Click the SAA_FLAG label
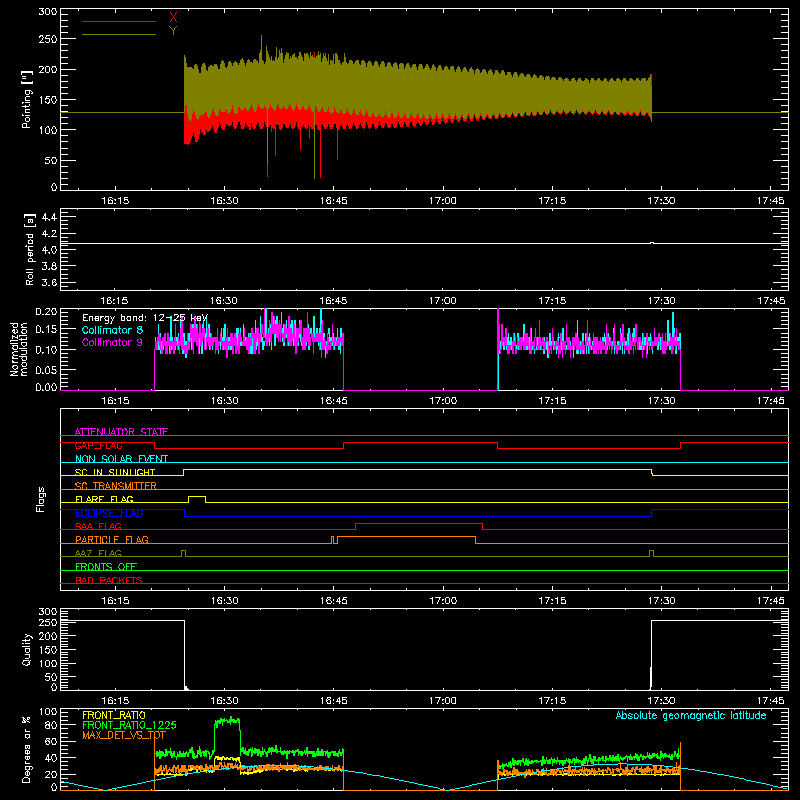The image size is (800, 800). 98,526
